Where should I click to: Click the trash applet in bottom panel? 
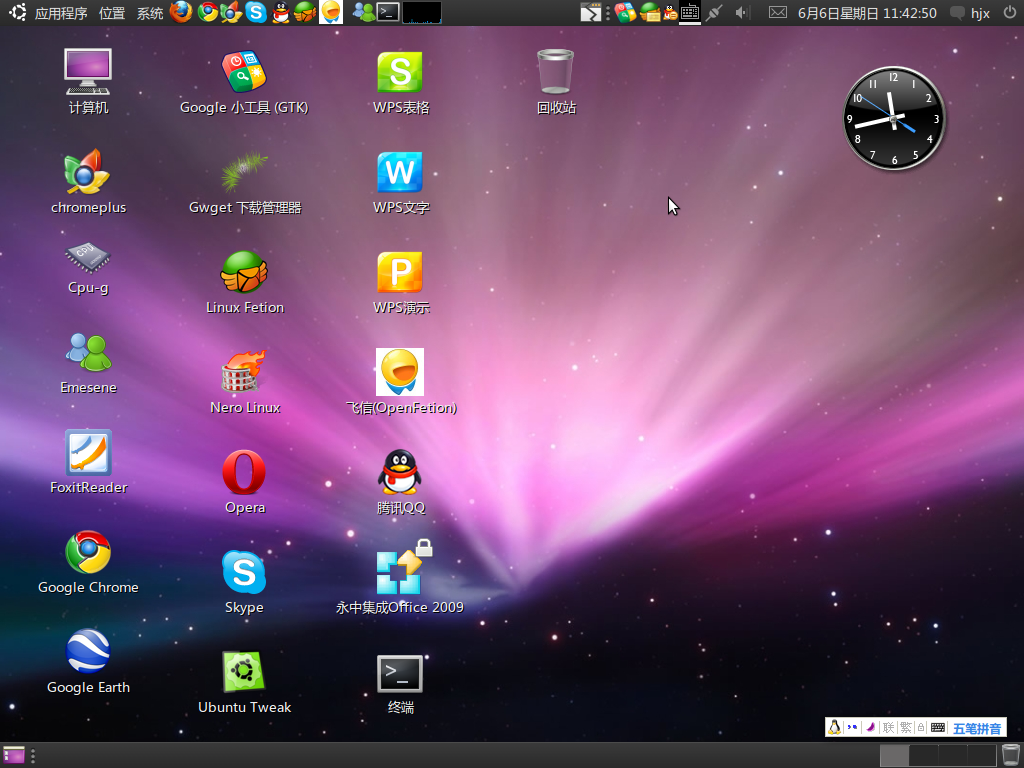pos(1010,755)
